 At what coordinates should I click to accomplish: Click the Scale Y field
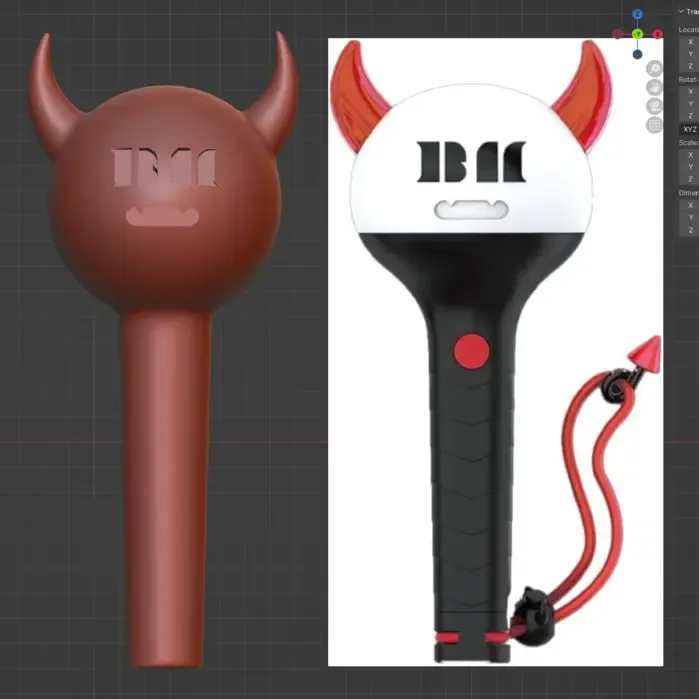click(689, 167)
